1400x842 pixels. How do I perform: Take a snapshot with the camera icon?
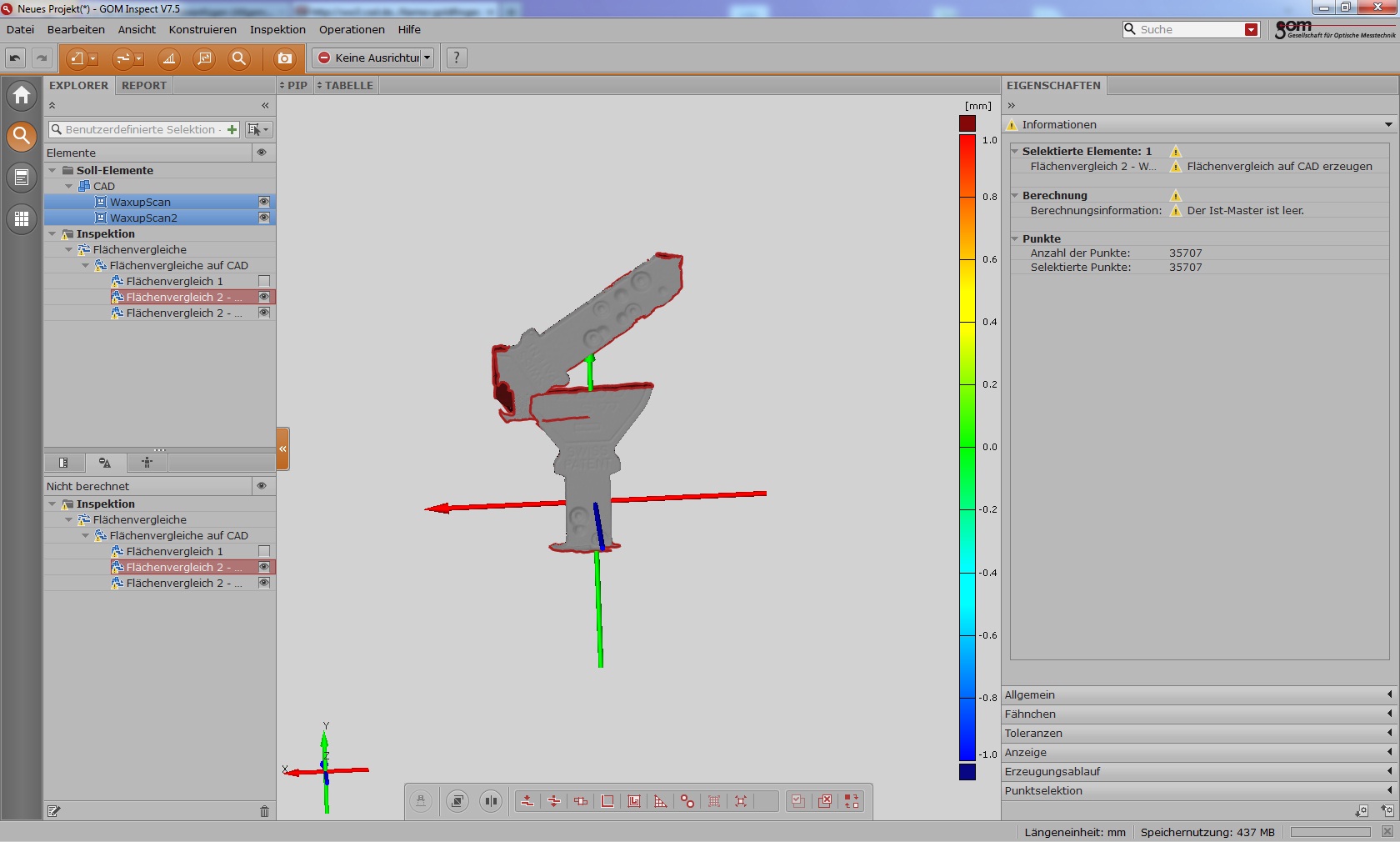(x=285, y=58)
